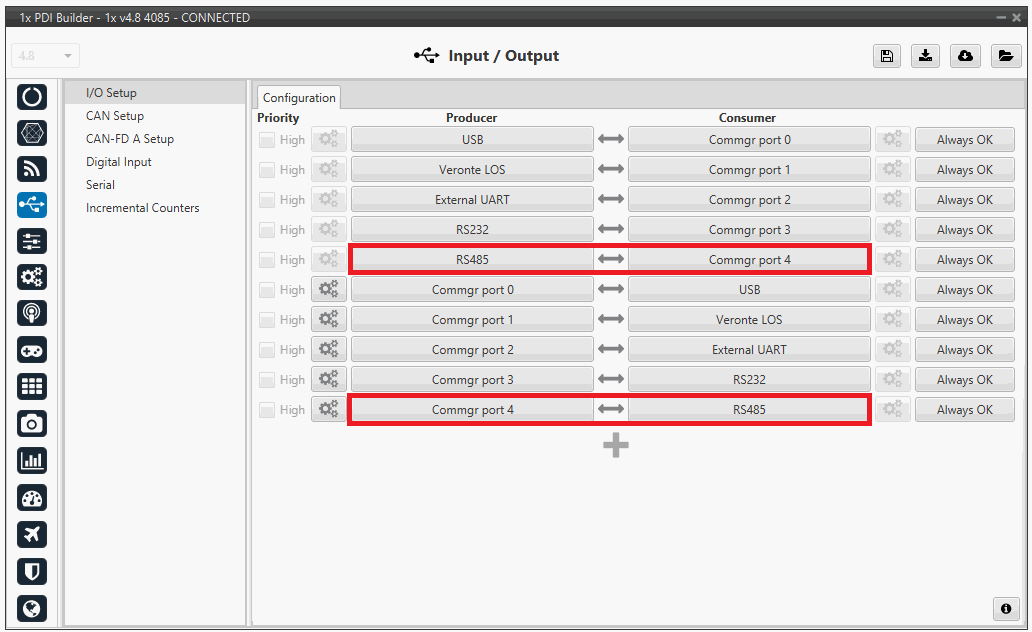Open the gears sidebar section

coord(32,277)
